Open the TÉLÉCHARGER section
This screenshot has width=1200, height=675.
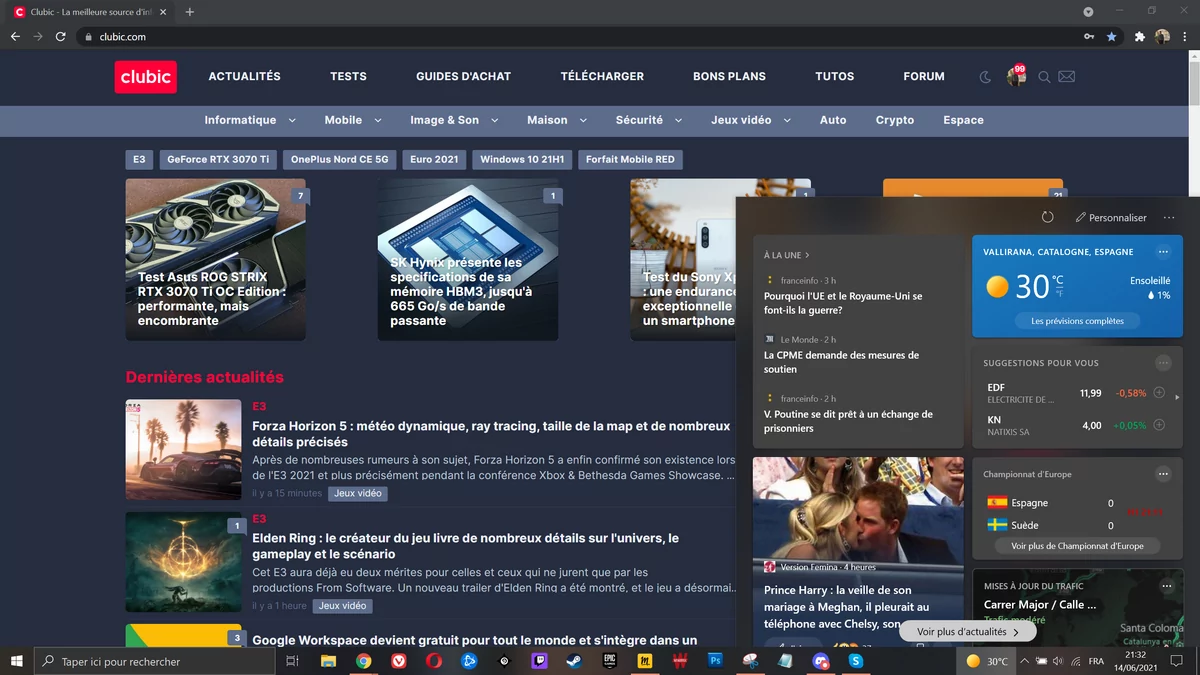click(602, 76)
